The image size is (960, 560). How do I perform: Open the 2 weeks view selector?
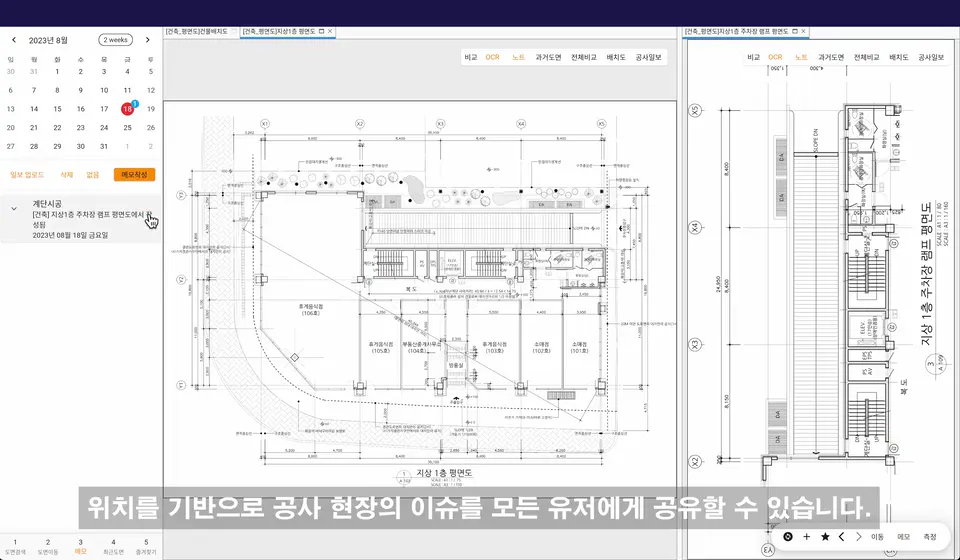pyautogui.click(x=115, y=40)
